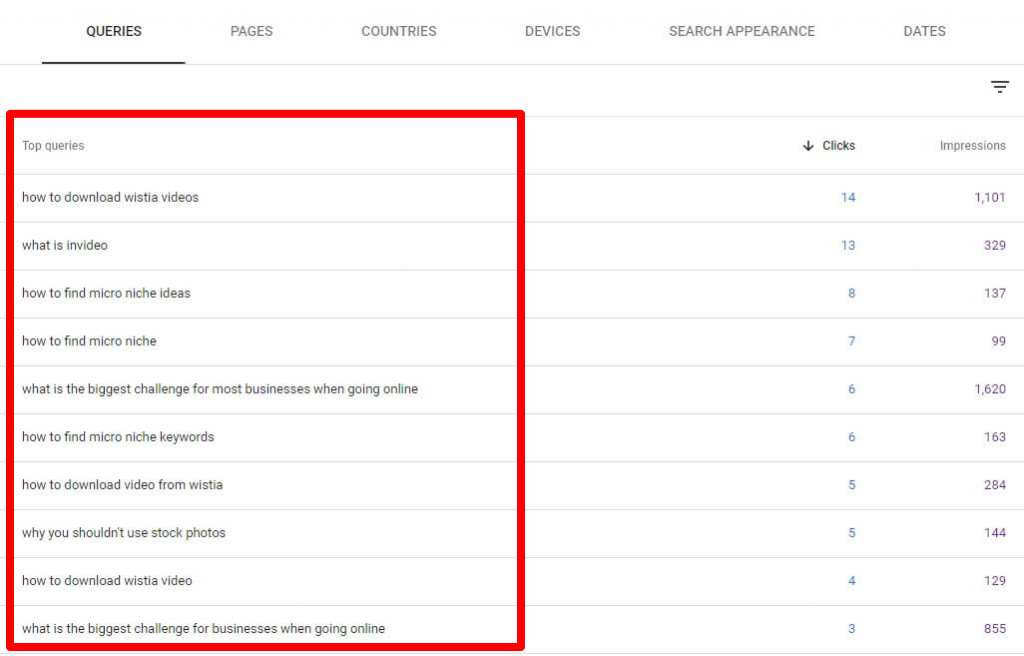The width and height of the screenshot is (1024, 656).
Task: Open query 'how to find micro niche ideas'
Action: [106, 293]
